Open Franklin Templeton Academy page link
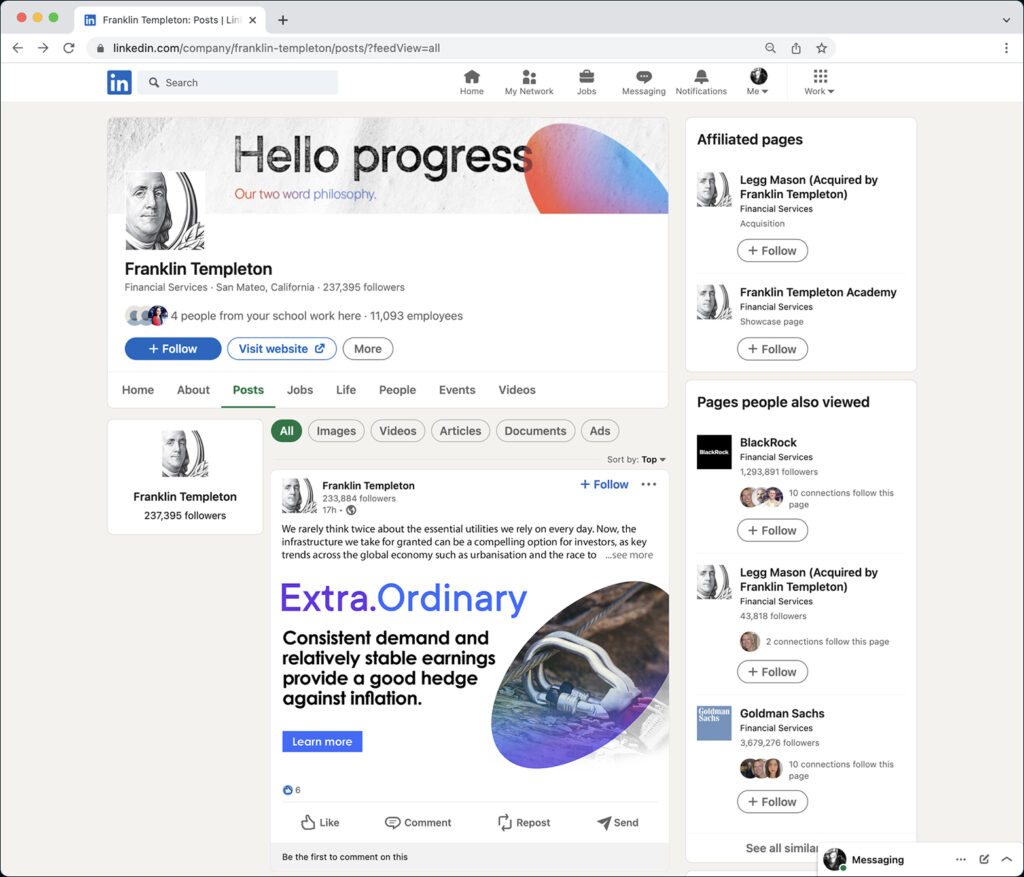1024x877 pixels. [818, 292]
